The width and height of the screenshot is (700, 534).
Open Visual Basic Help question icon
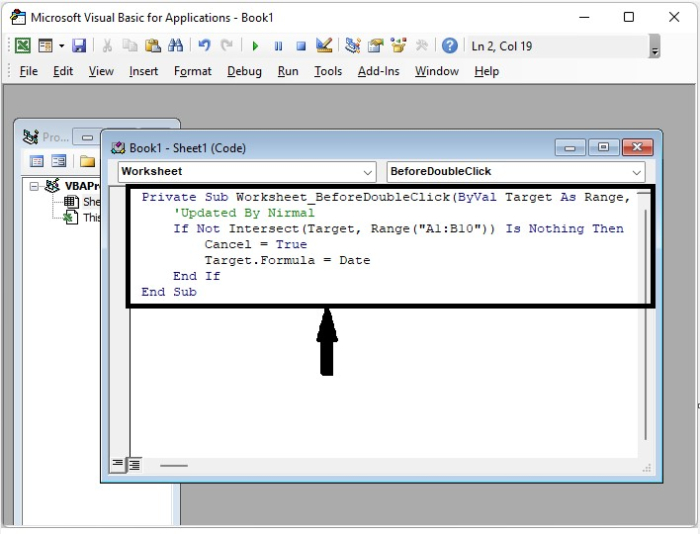[x=450, y=46]
